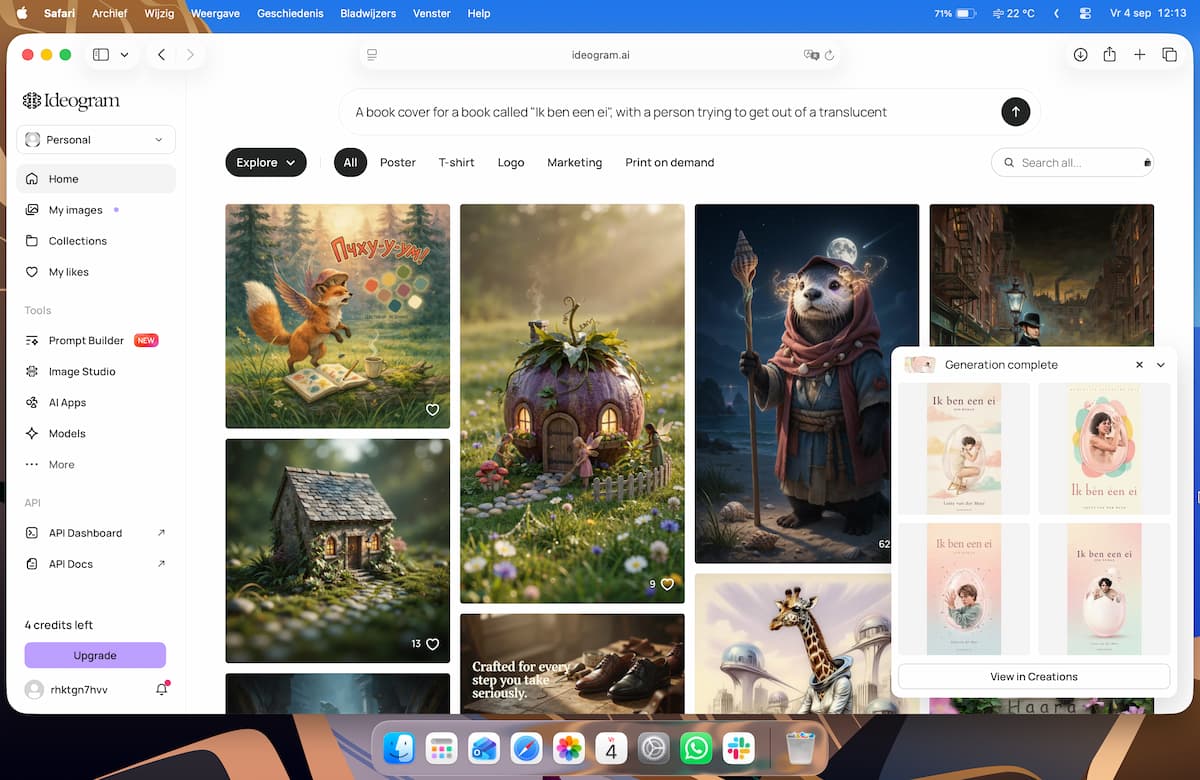Open generated cover with cracked eggshell

[1104, 589]
